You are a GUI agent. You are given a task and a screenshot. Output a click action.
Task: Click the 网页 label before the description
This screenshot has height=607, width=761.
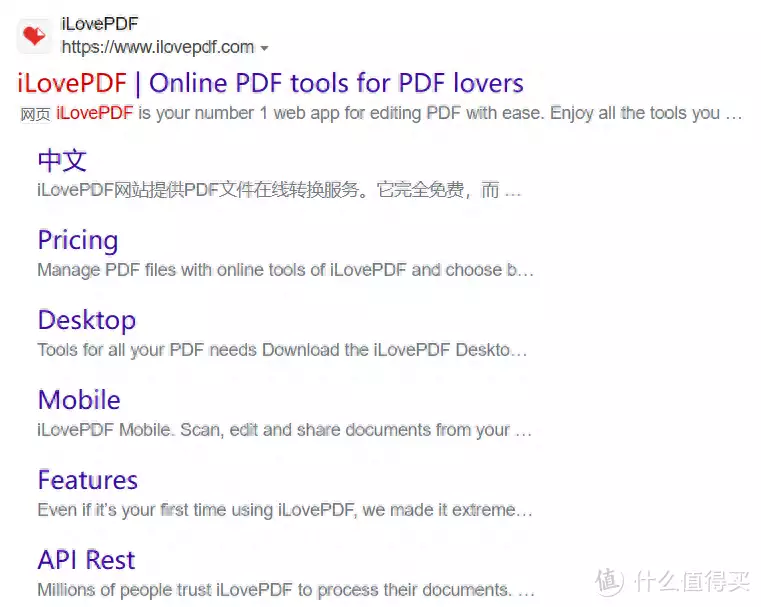[x=35, y=115]
